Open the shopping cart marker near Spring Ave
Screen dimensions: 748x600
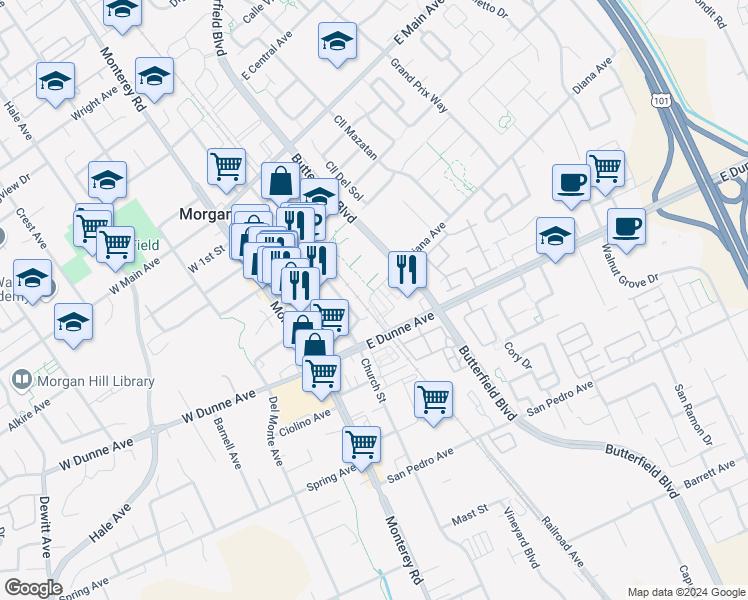click(x=362, y=447)
